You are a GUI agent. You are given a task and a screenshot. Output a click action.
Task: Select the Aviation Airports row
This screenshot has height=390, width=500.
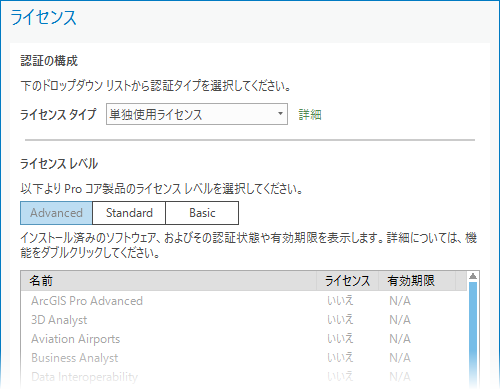point(244,339)
